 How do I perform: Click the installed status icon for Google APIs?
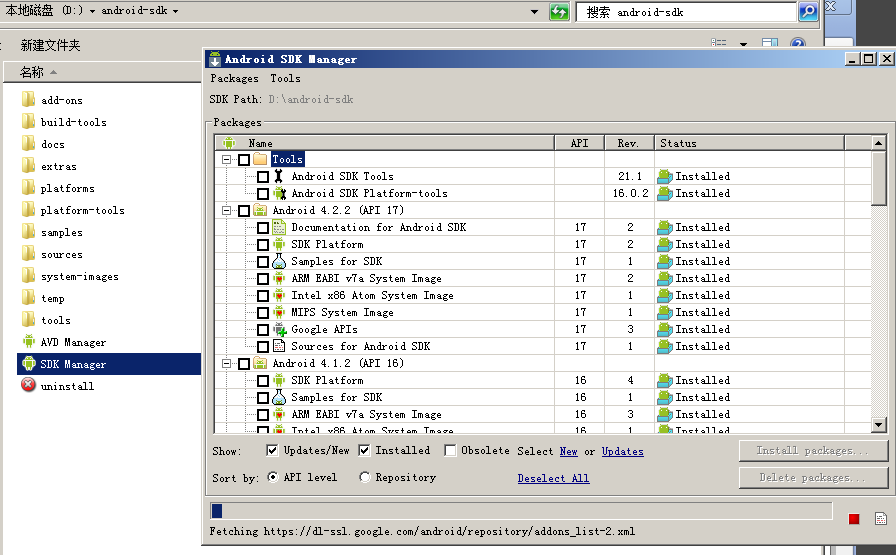coord(665,330)
